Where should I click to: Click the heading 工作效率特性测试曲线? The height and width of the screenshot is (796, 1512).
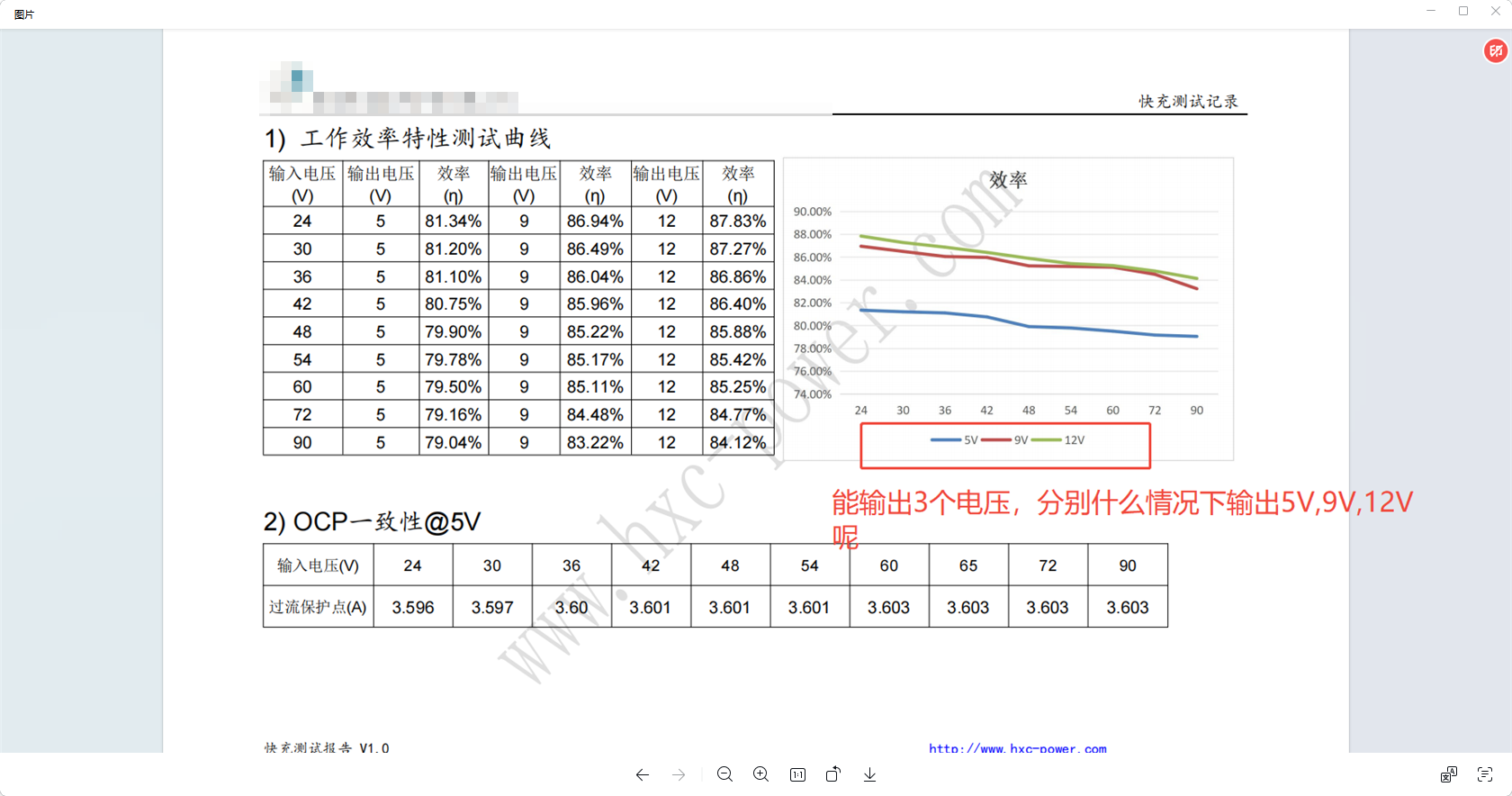pos(426,138)
